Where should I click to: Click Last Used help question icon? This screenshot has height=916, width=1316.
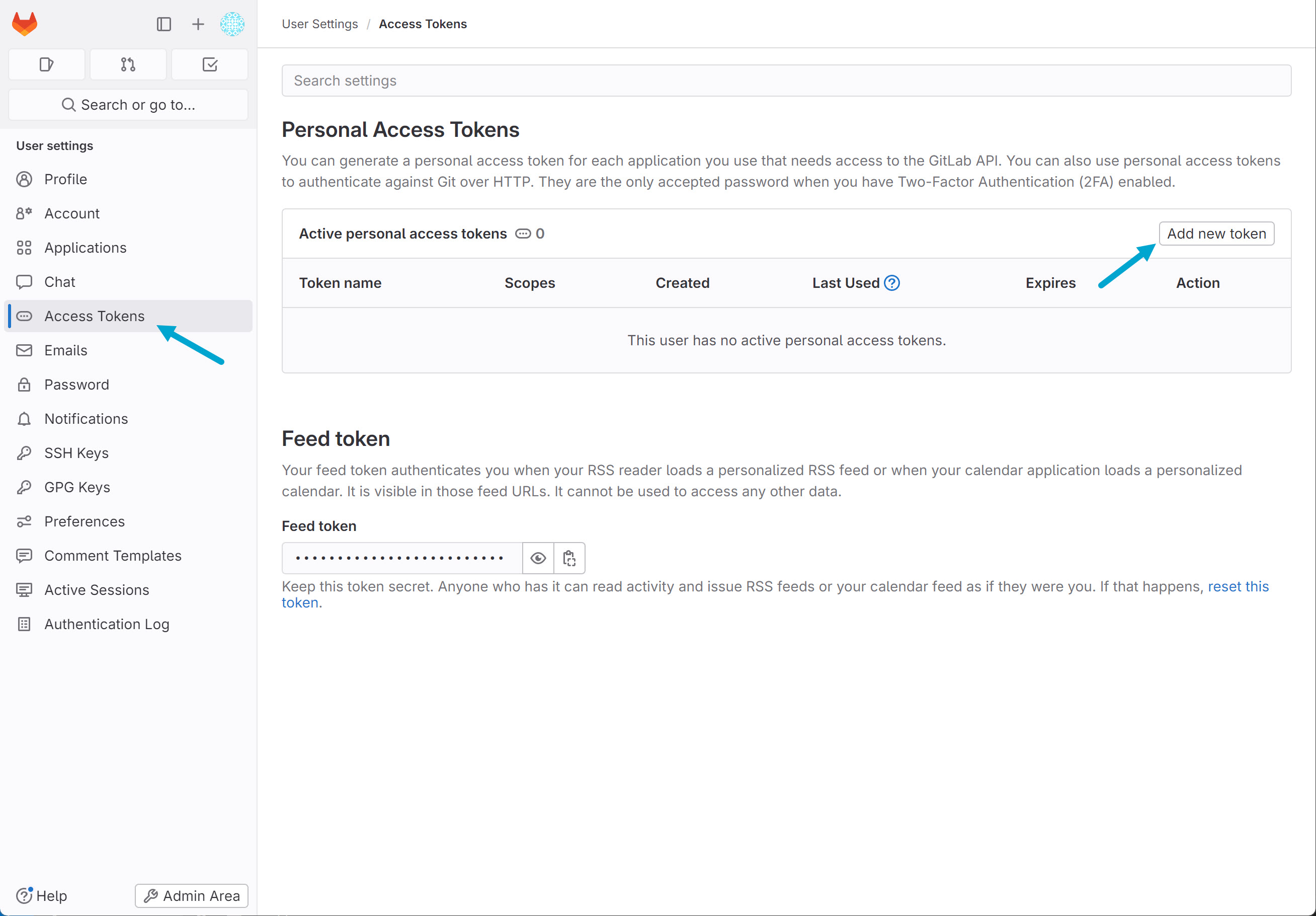tap(892, 283)
